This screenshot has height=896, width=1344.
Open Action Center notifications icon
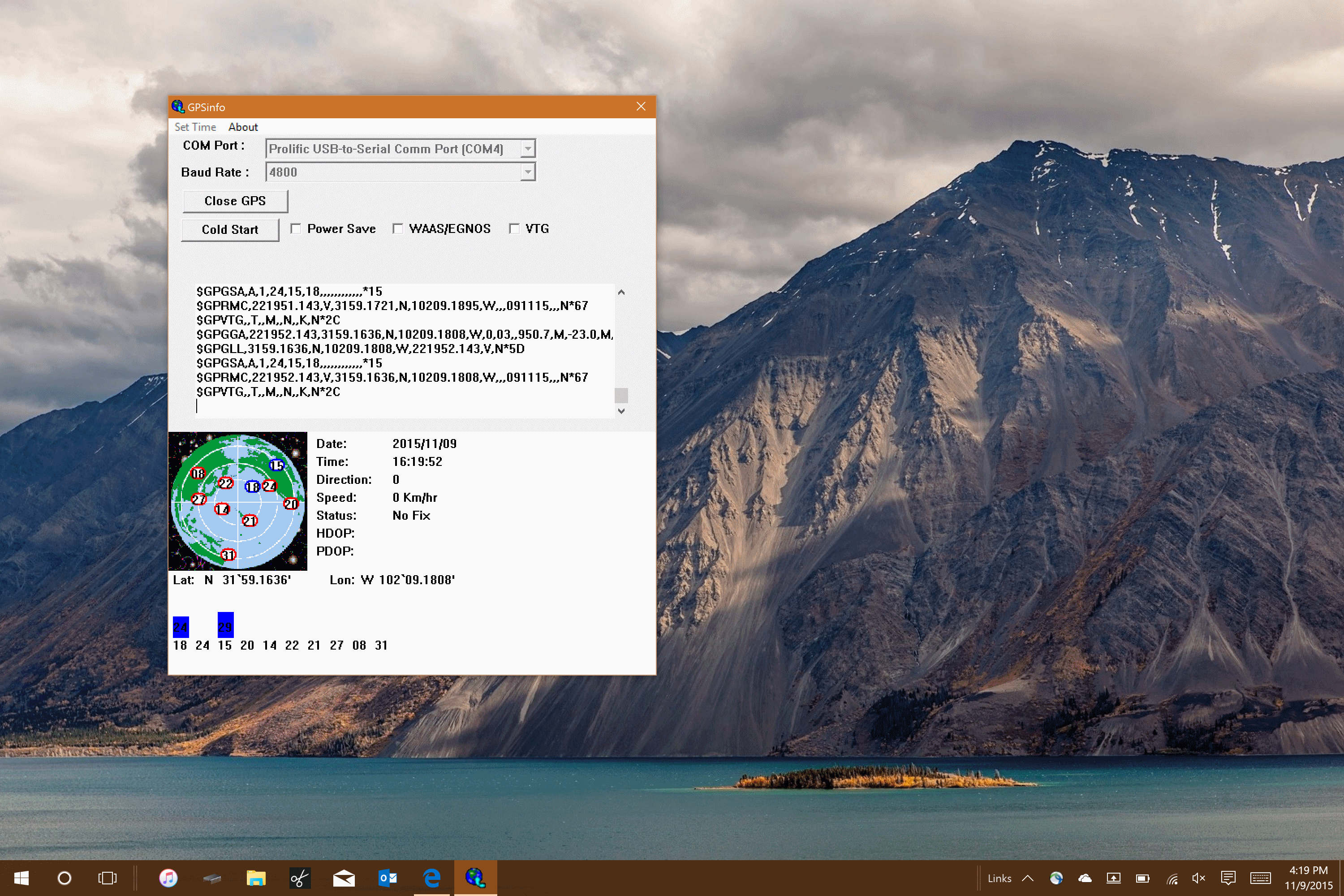(1228, 878)
